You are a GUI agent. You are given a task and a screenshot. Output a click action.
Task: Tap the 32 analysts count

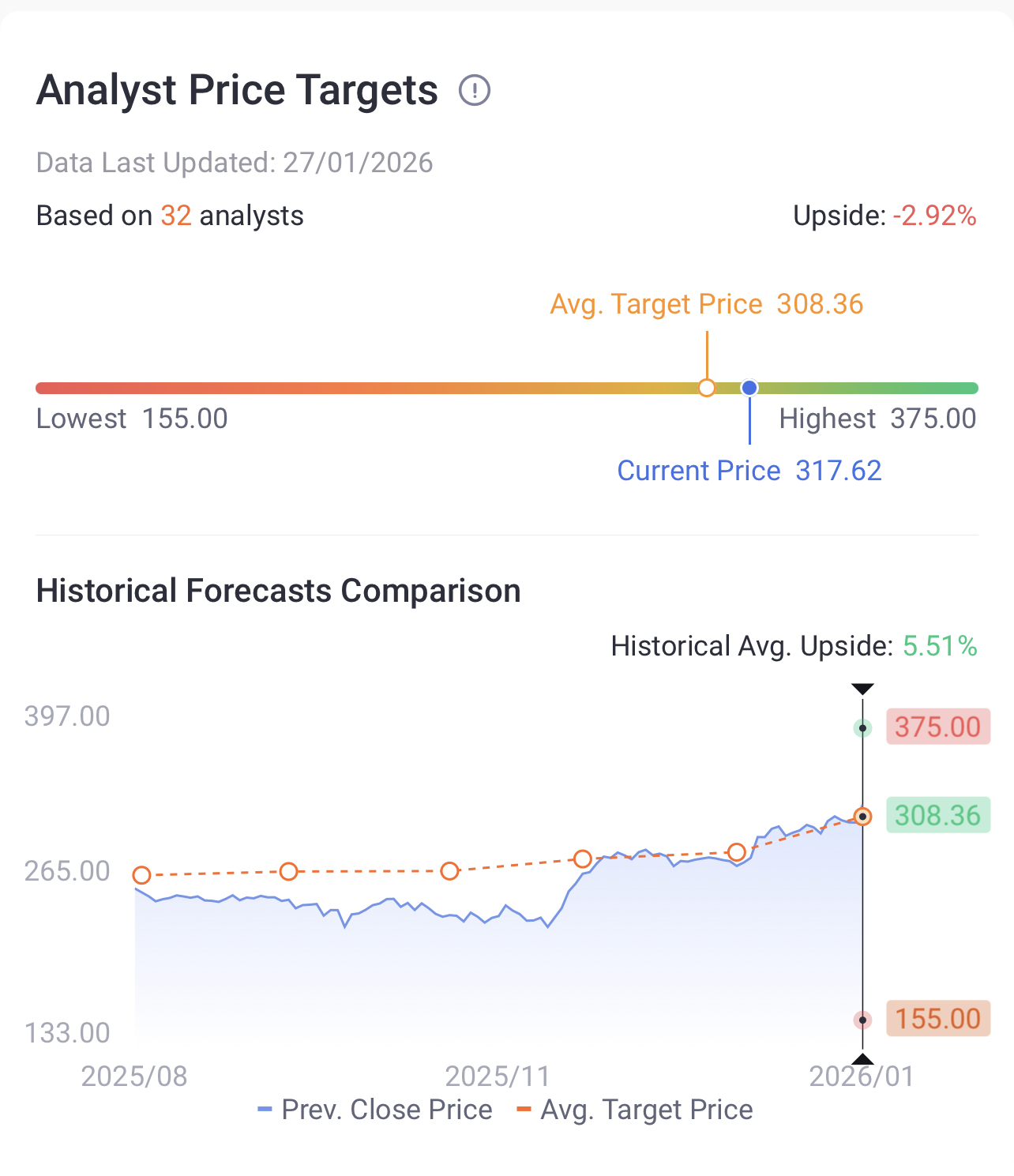coord(176,216)
